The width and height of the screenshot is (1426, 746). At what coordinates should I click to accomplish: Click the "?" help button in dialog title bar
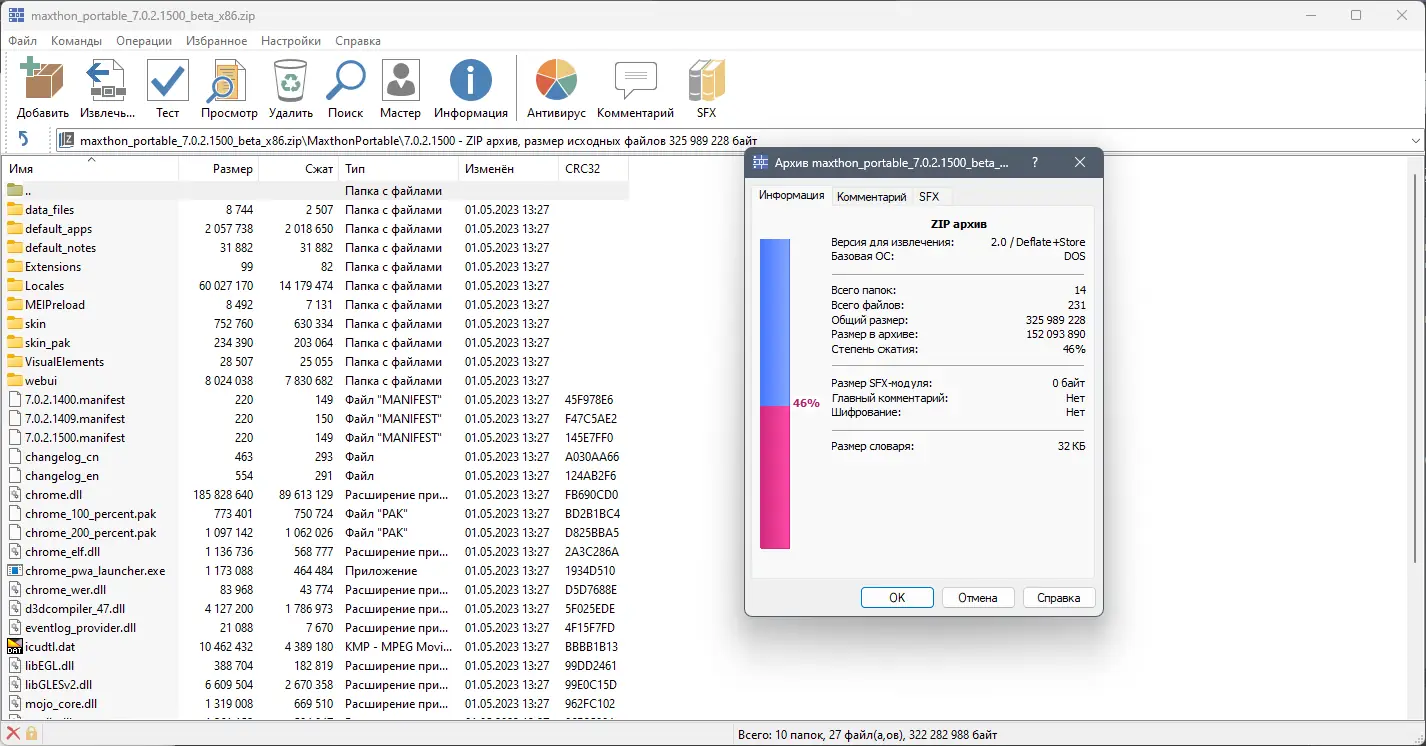click(1034, 163)
